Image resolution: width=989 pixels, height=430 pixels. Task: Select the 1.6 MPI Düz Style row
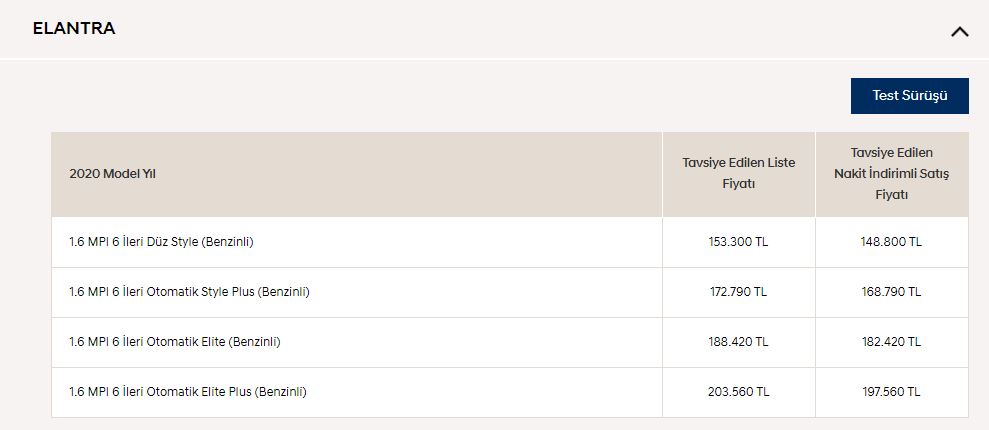coord(510,242)
